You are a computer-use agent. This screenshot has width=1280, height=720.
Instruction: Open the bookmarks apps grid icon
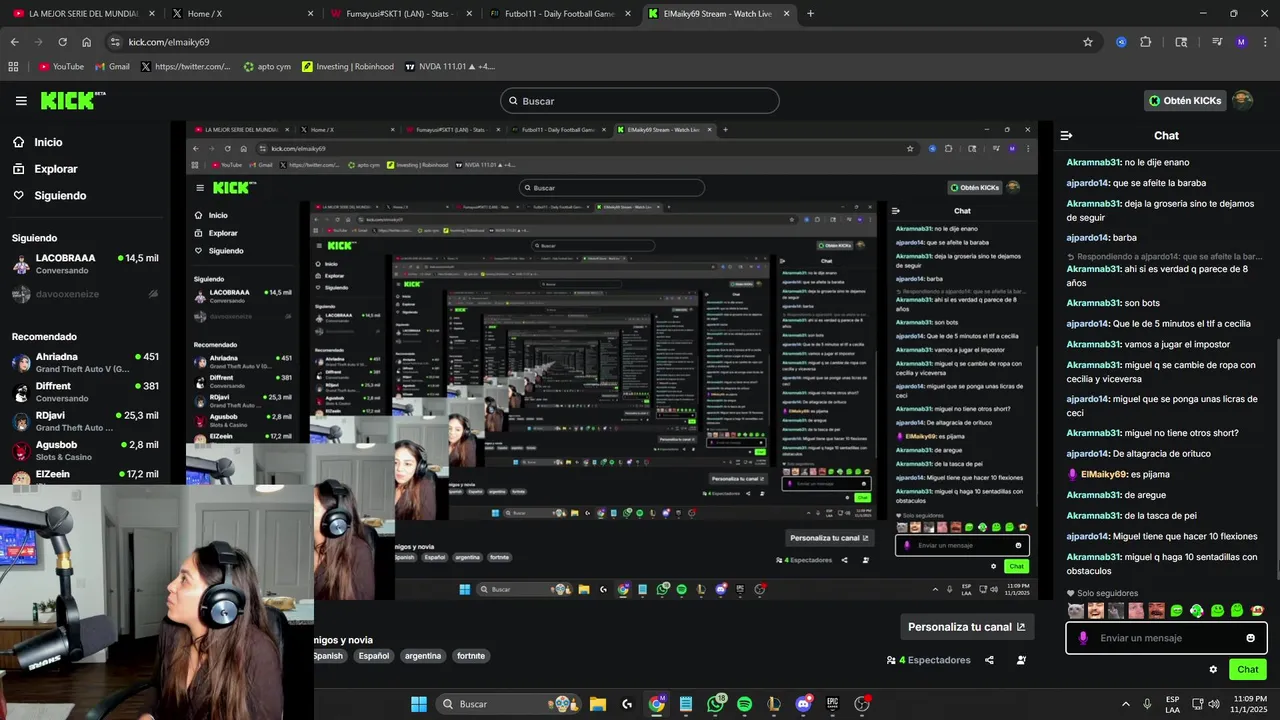(x=13, y=67)
